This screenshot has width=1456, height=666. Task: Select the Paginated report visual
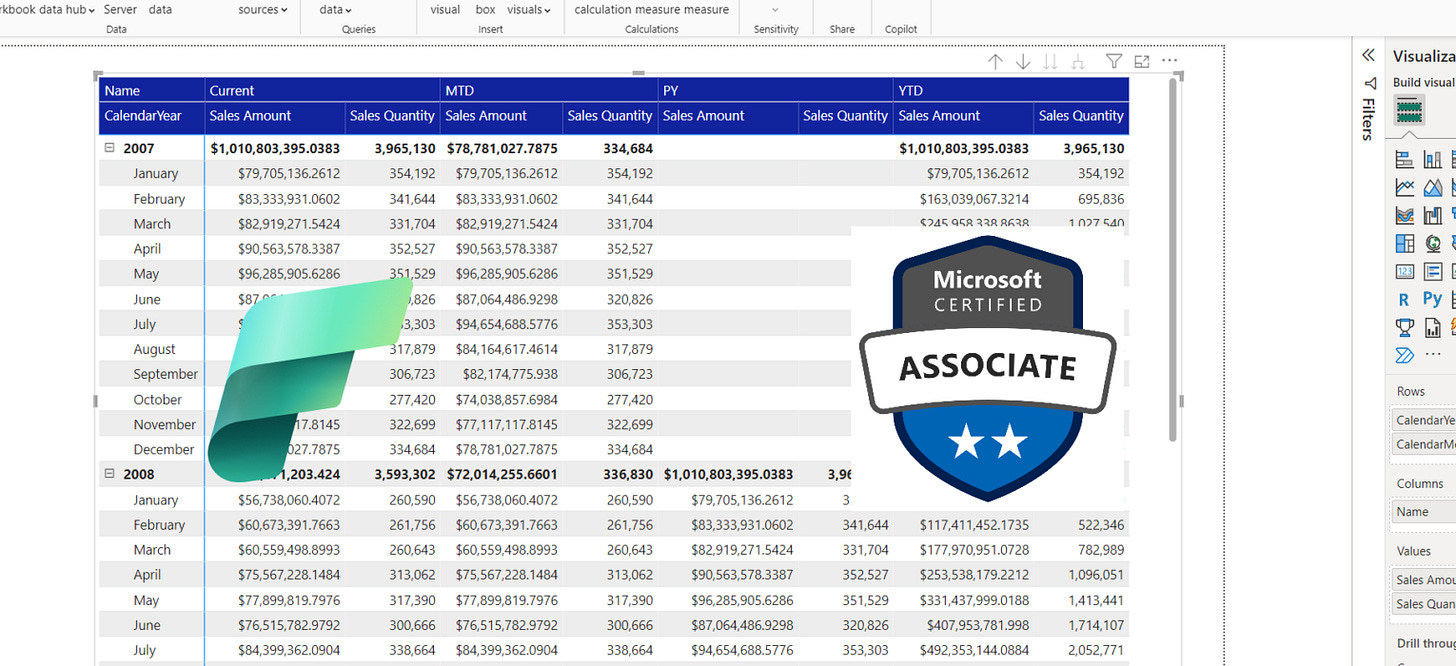[x=1433, y=327]
